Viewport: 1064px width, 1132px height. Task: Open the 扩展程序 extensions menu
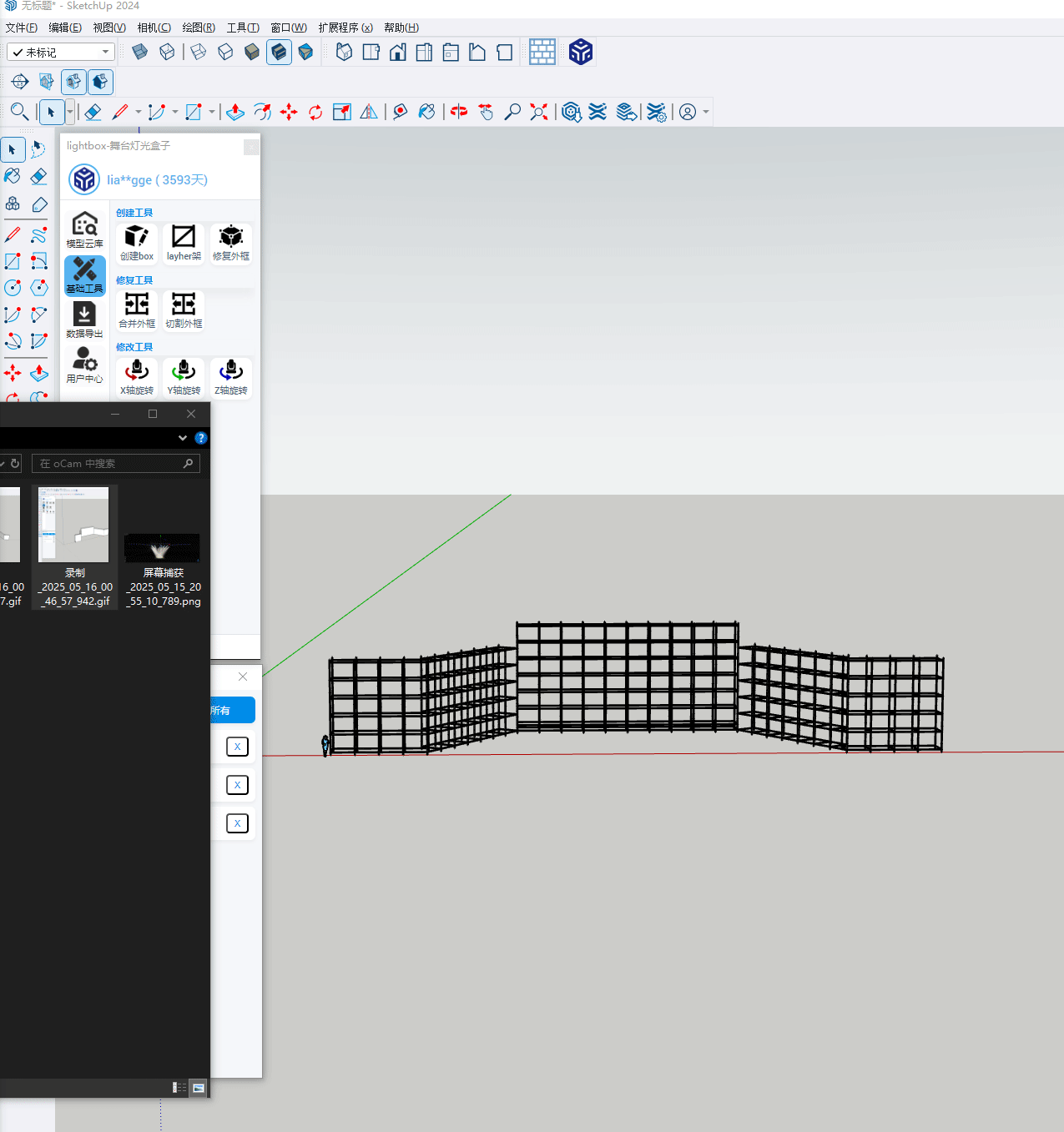[x=345, y=28]
